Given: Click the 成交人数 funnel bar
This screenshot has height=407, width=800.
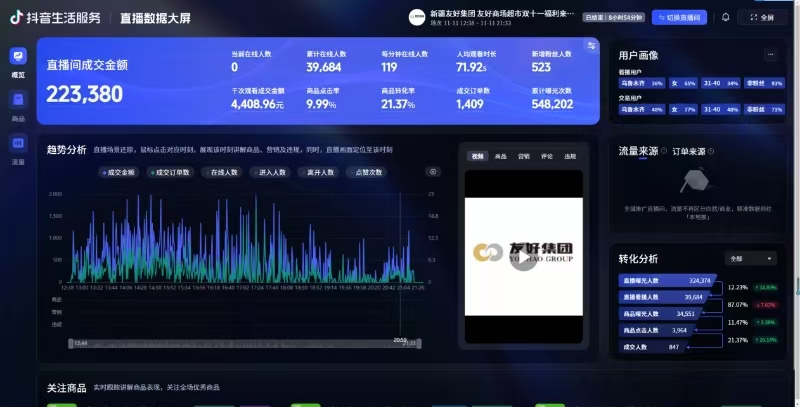Looking at the screenshot, I should [x=652, y=347].
